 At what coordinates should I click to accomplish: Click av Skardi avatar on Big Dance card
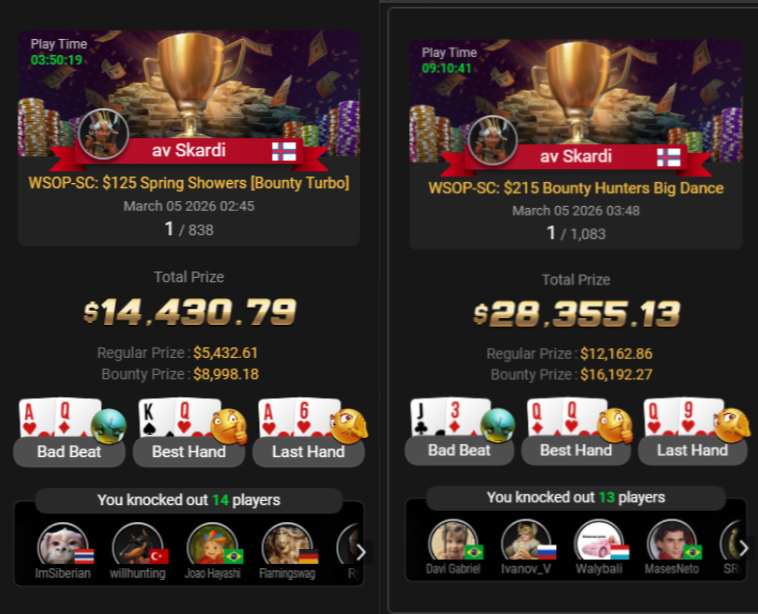coord(493,140)
